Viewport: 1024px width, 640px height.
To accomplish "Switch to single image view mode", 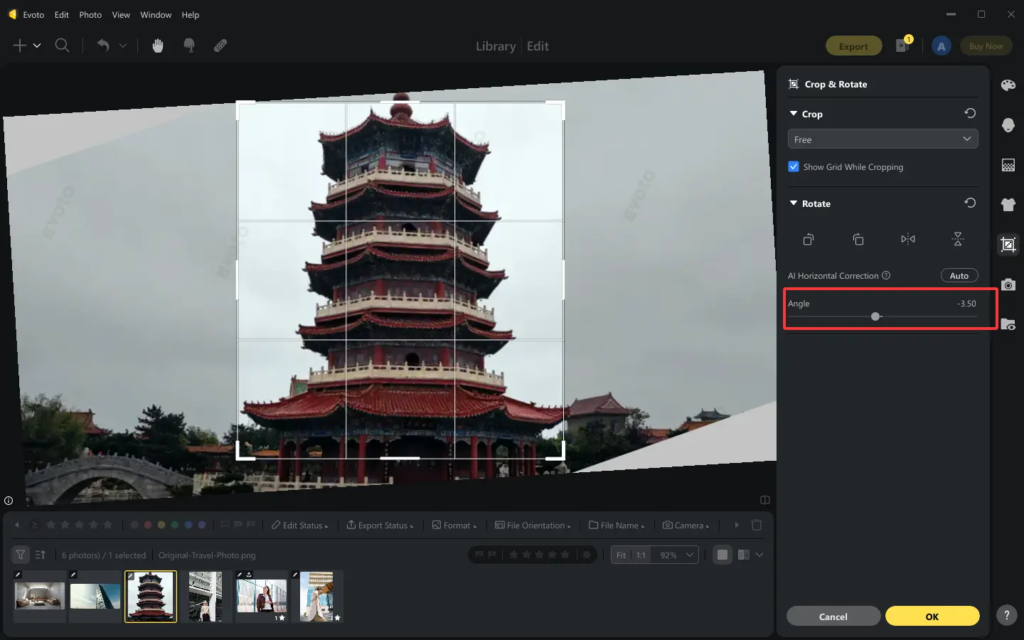I will tap(722, 555).
